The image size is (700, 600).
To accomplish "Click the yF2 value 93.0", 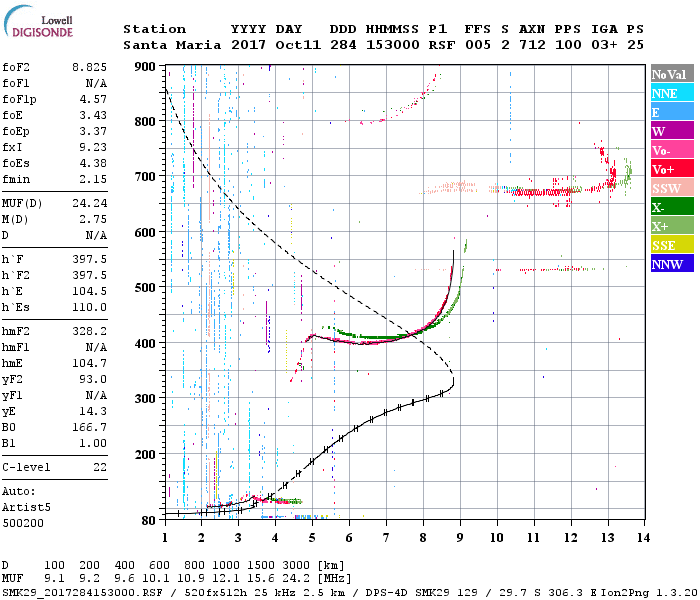I will 93,379.
